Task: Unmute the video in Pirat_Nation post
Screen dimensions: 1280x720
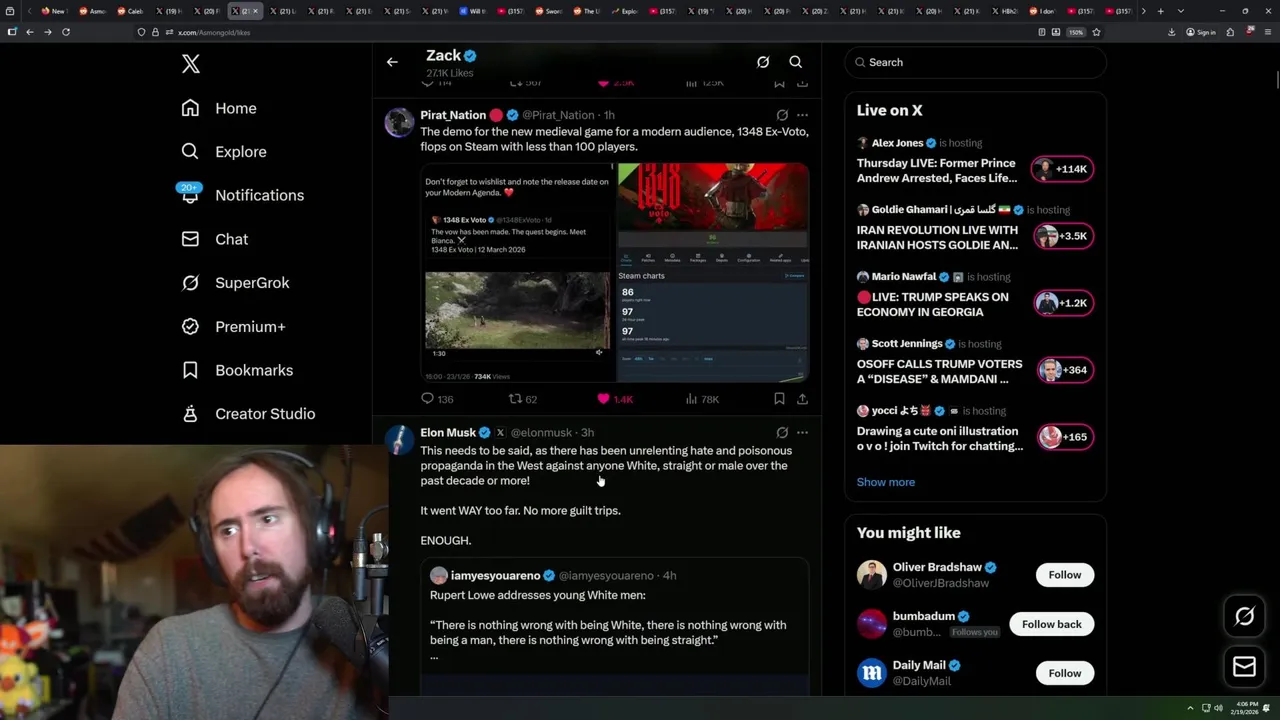Action: pos(599,352)
